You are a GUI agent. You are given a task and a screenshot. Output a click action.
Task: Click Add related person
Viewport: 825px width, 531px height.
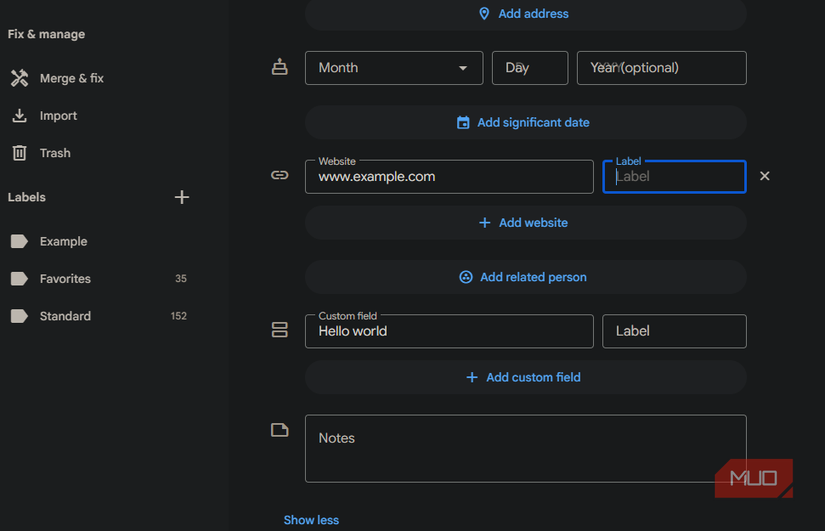[525, 277]
